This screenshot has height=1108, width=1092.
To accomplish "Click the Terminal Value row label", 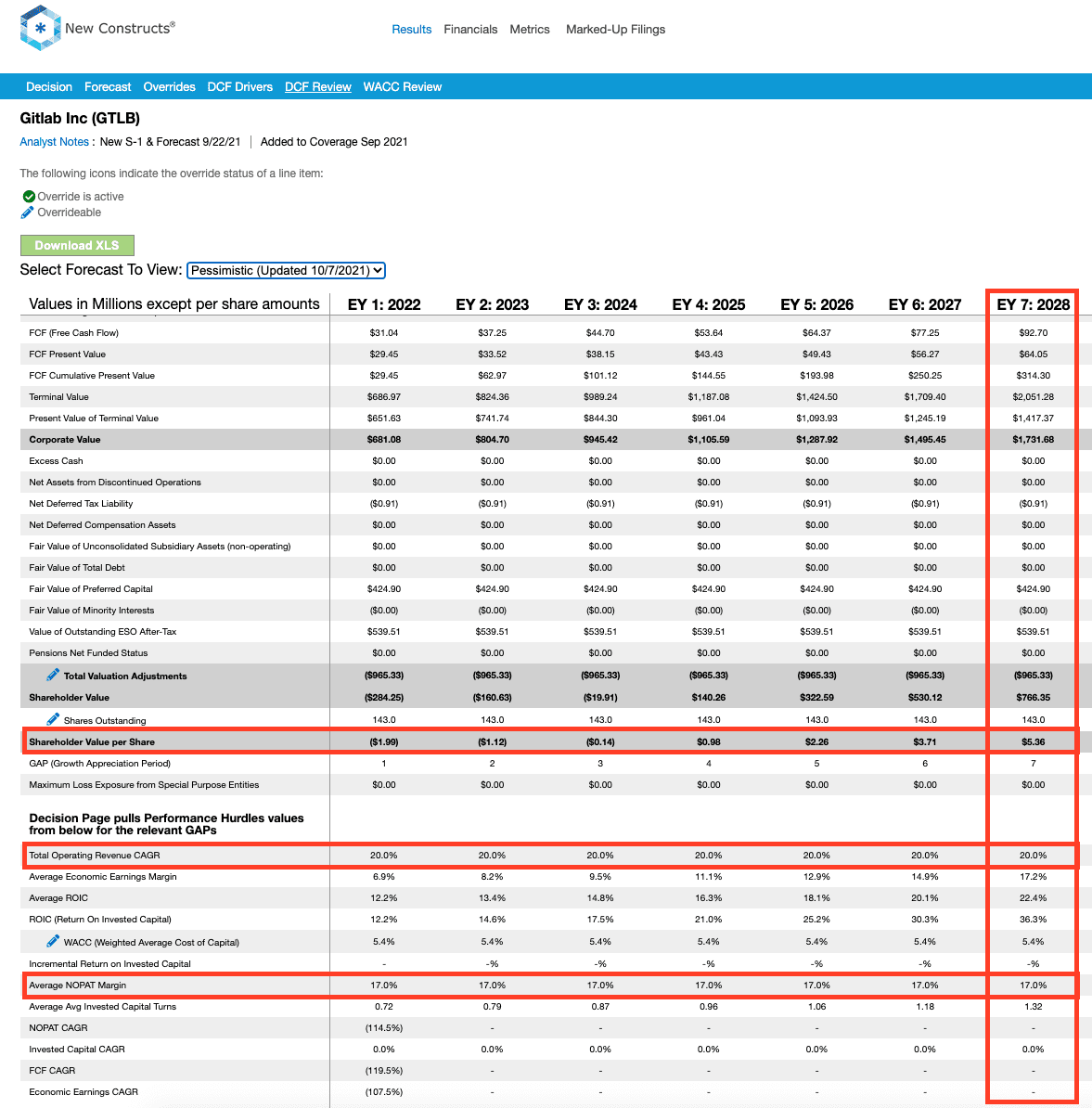I will pyautogui.click(x=58, y=397).
